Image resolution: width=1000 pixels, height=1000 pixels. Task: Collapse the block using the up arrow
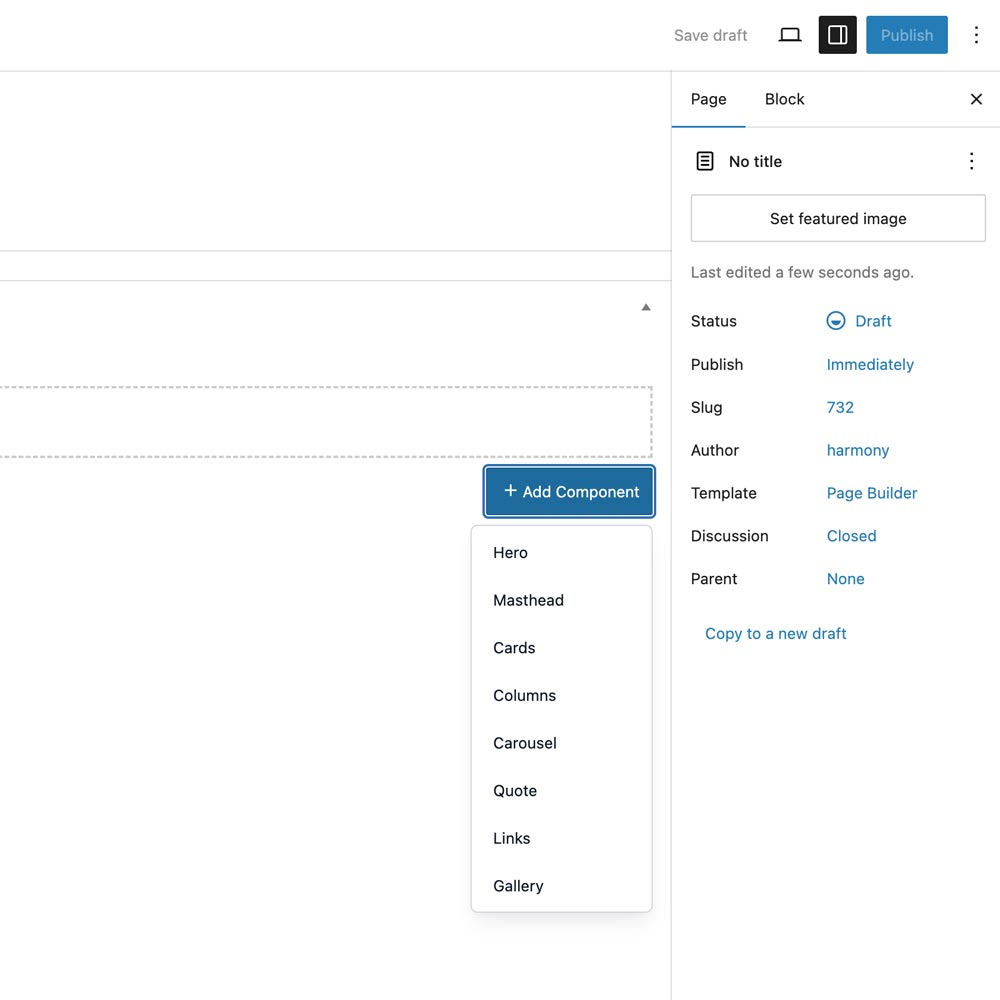(646, 306)
